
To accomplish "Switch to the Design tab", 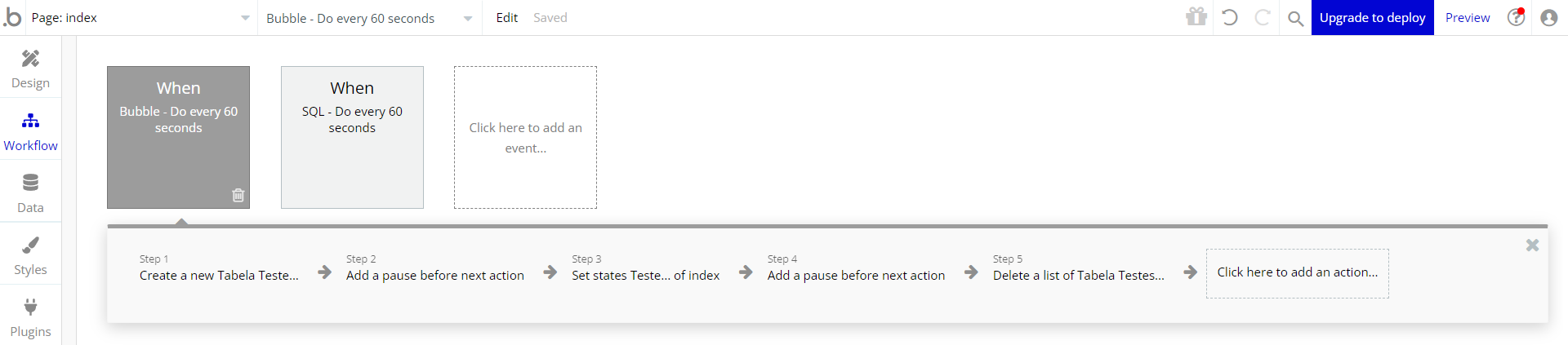I will [30, 68].
